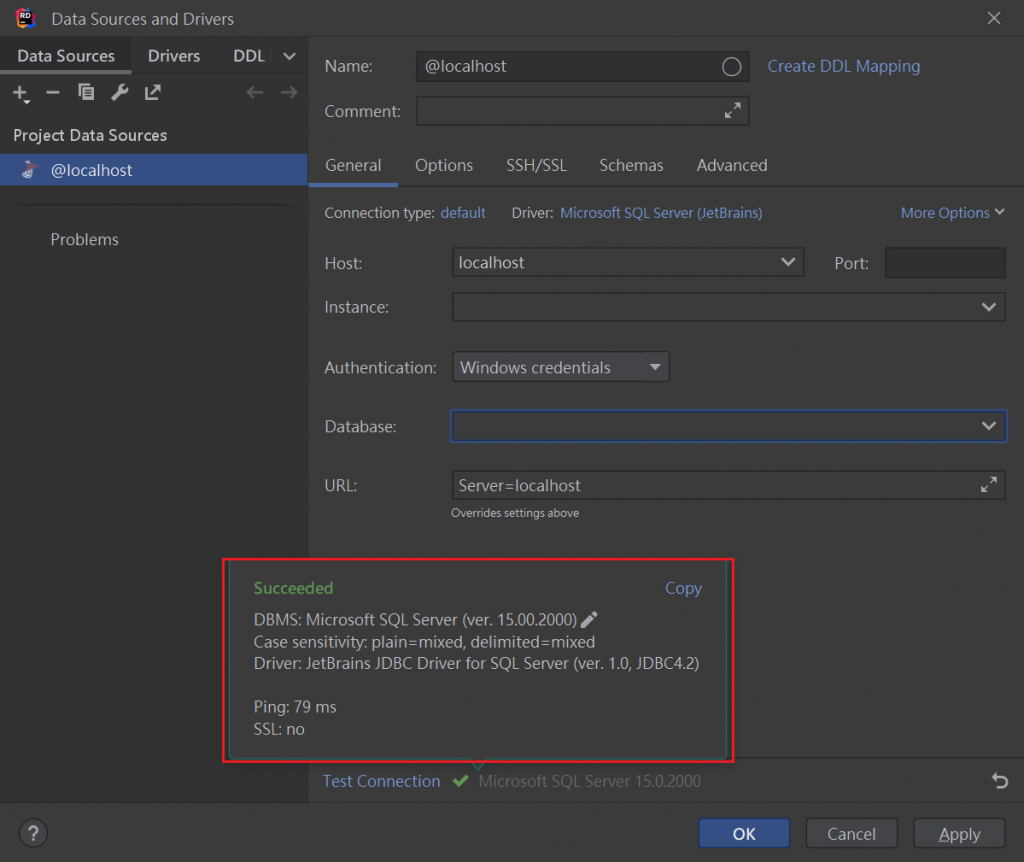Open the Authentication Windows credentials dropdown
1024x862 pixels.
pos(560,367)
